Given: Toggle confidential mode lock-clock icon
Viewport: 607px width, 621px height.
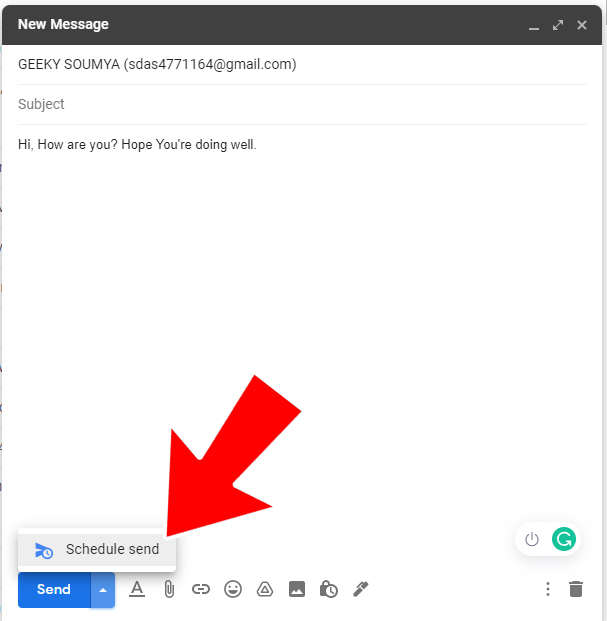Looking at the screenshot, I should pos(329,589).
